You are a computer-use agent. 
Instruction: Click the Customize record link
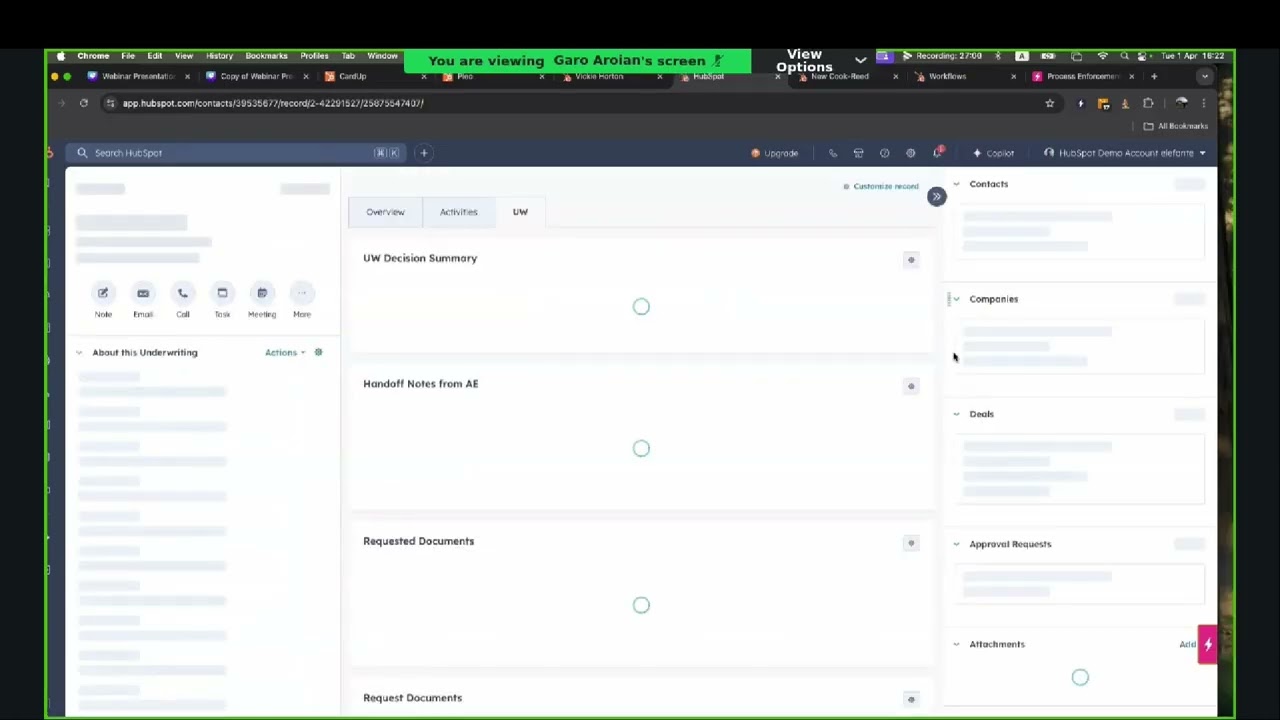pos(885,186)
